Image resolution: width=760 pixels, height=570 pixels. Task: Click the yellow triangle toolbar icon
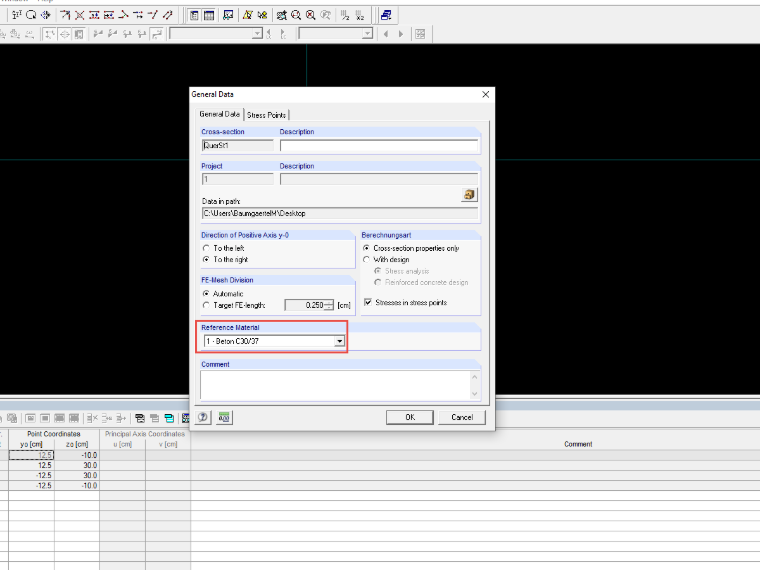(247, 15)
